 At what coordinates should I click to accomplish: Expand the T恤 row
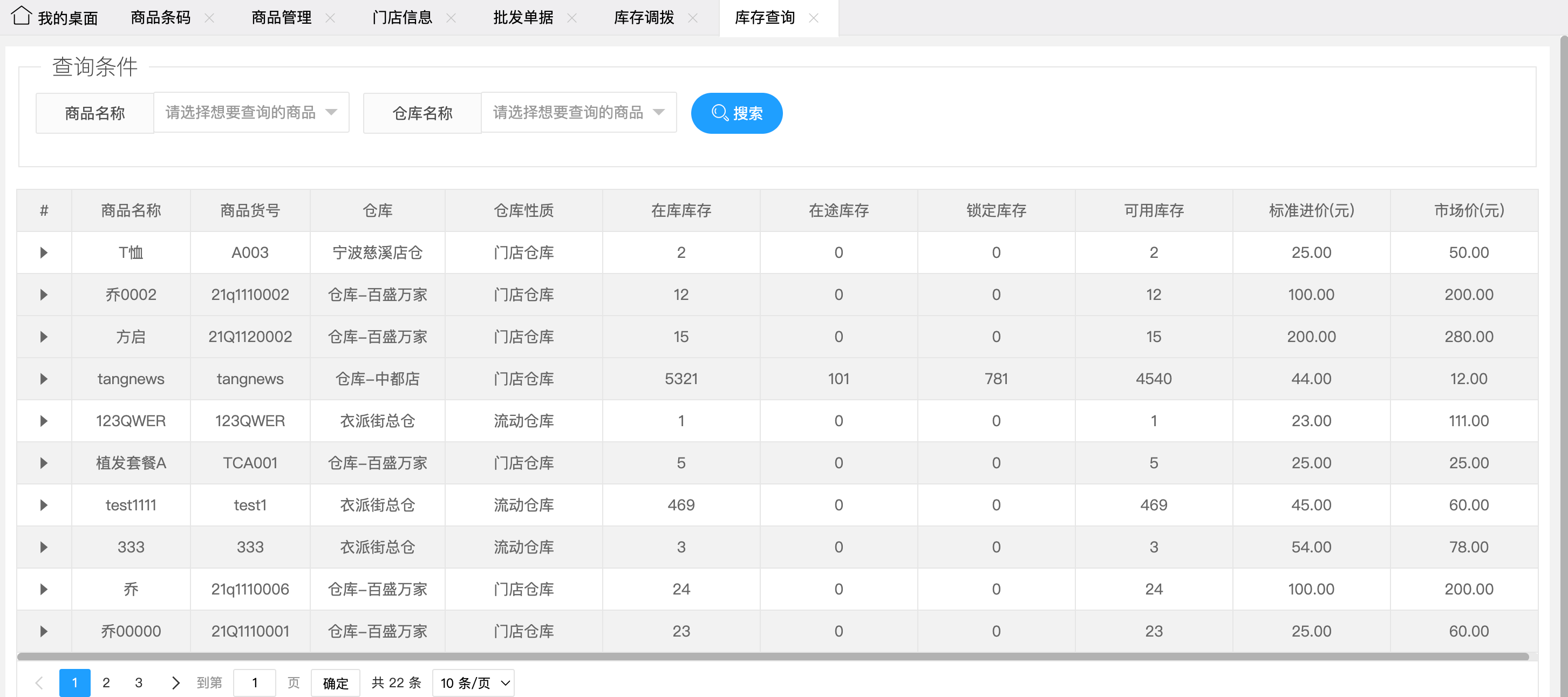[44, 252]
